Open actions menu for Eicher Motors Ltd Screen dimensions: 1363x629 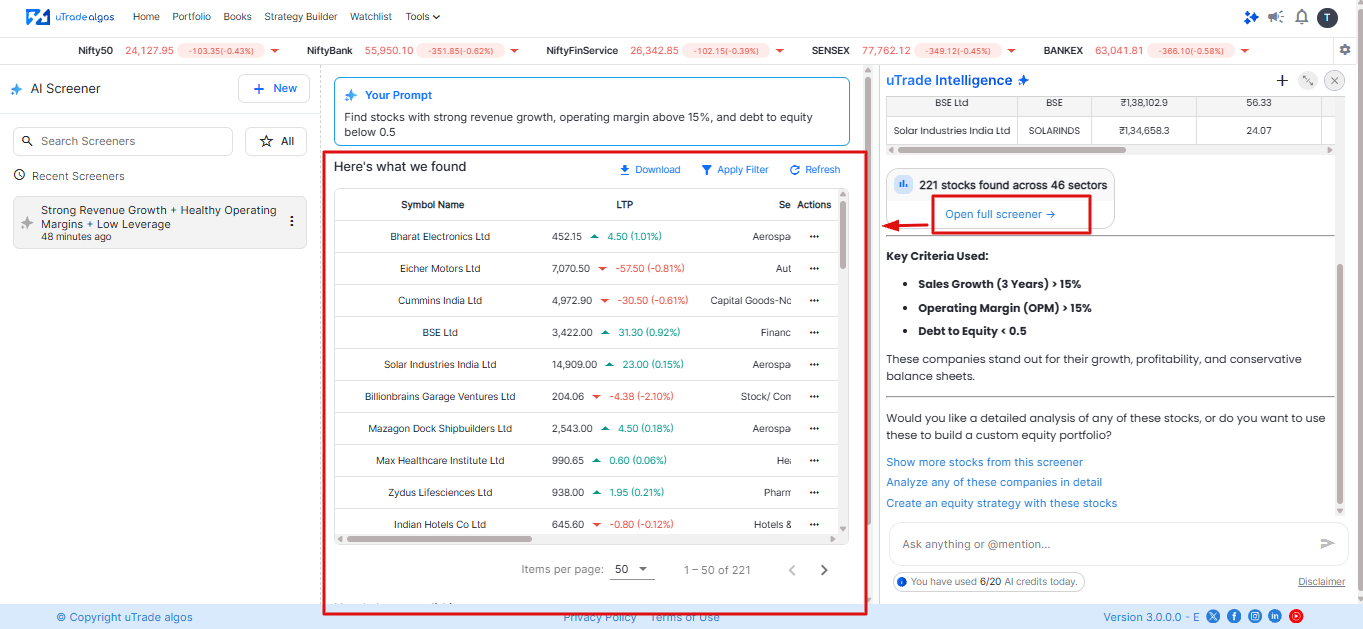click(x=814, y=269)
